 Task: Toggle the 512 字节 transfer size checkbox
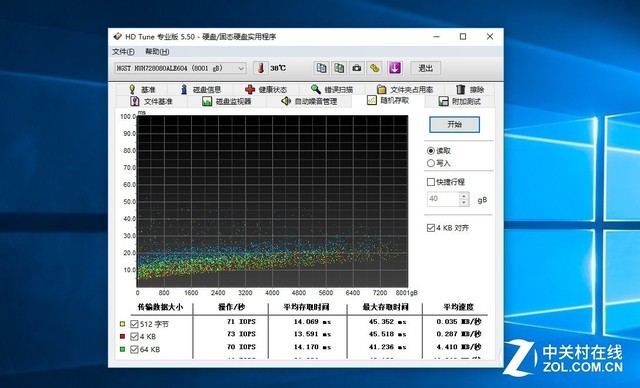134,324
